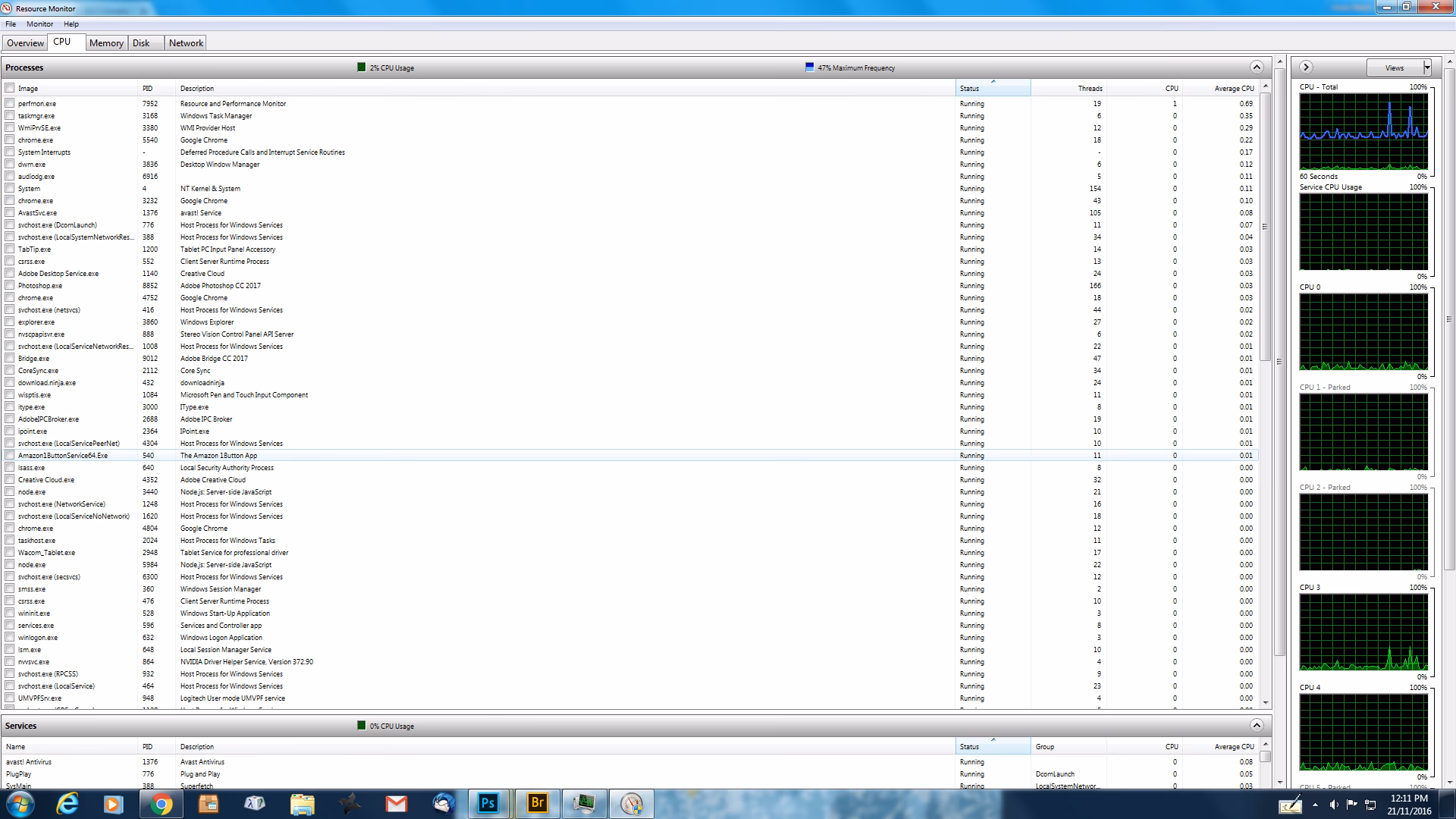Click the Resource Monitor gauge taskbar icon
The image size is (1456, 819).
632,804
